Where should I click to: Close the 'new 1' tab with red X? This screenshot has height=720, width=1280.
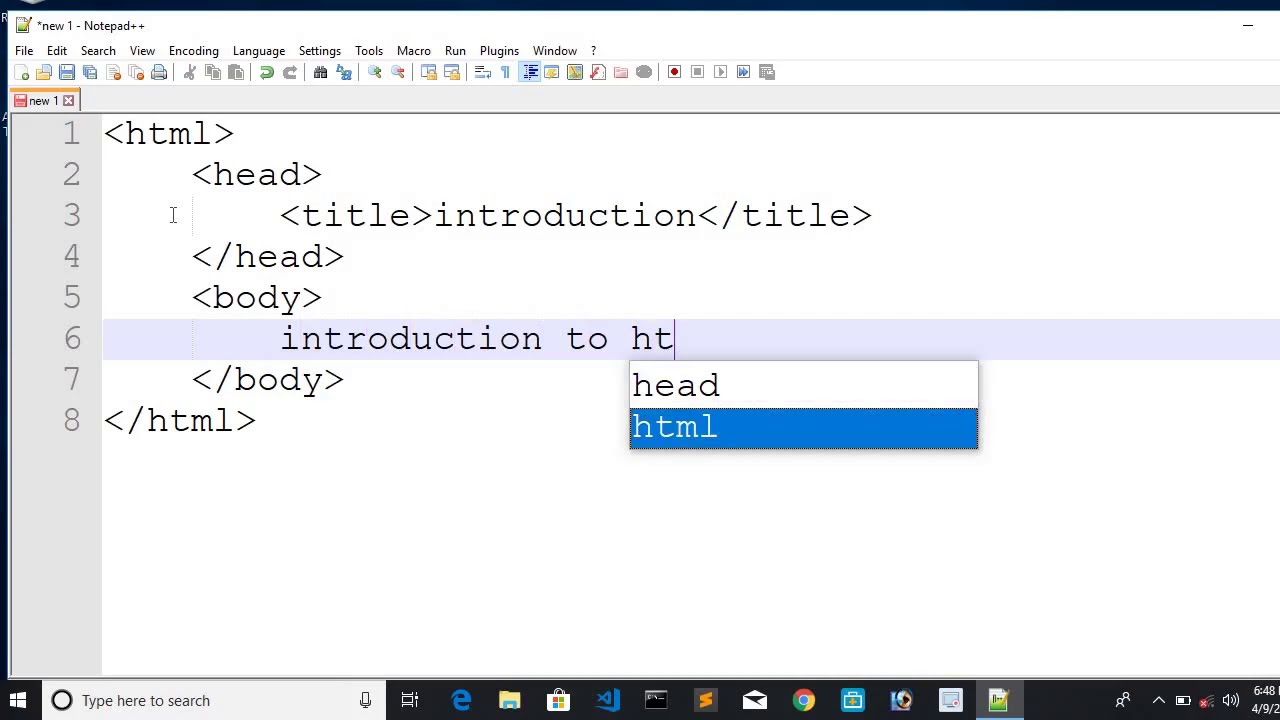(68, 101)
